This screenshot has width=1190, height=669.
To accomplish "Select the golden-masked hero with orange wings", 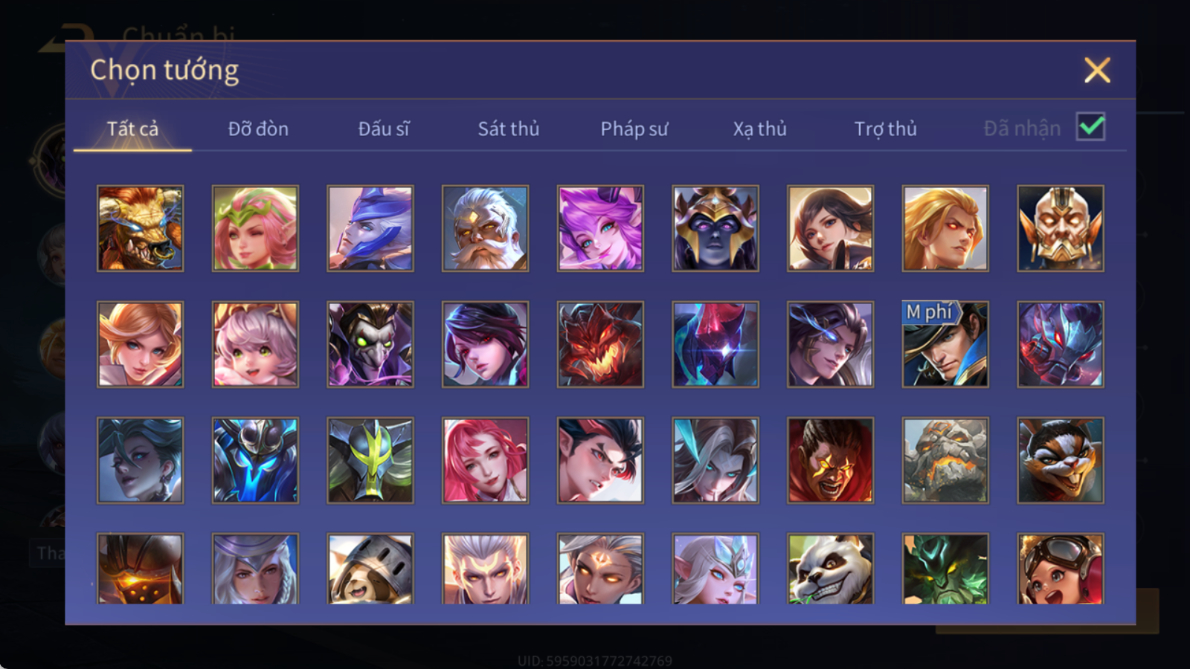I will tap(1060, 228).
